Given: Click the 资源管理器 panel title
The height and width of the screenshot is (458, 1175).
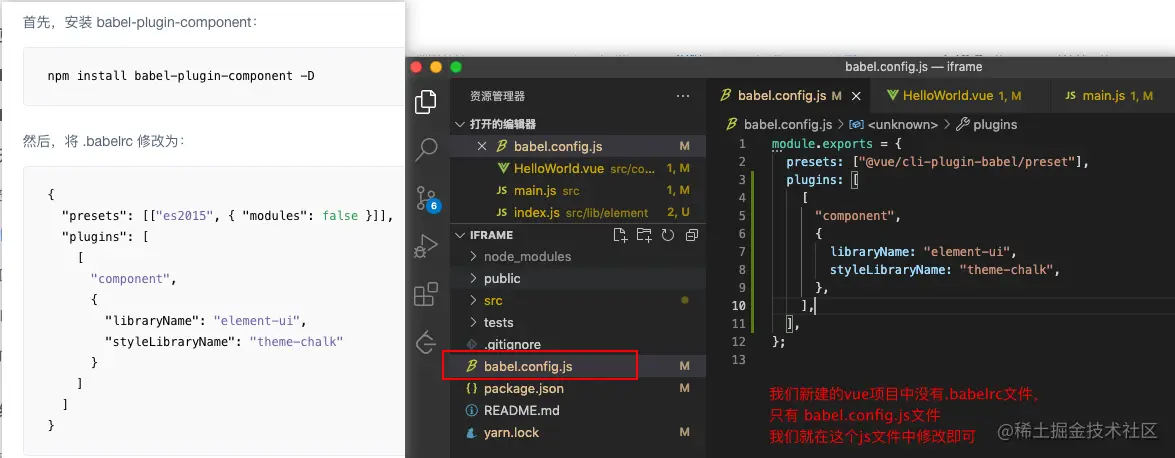Looking at the screenshot, I should pos(498,96).
